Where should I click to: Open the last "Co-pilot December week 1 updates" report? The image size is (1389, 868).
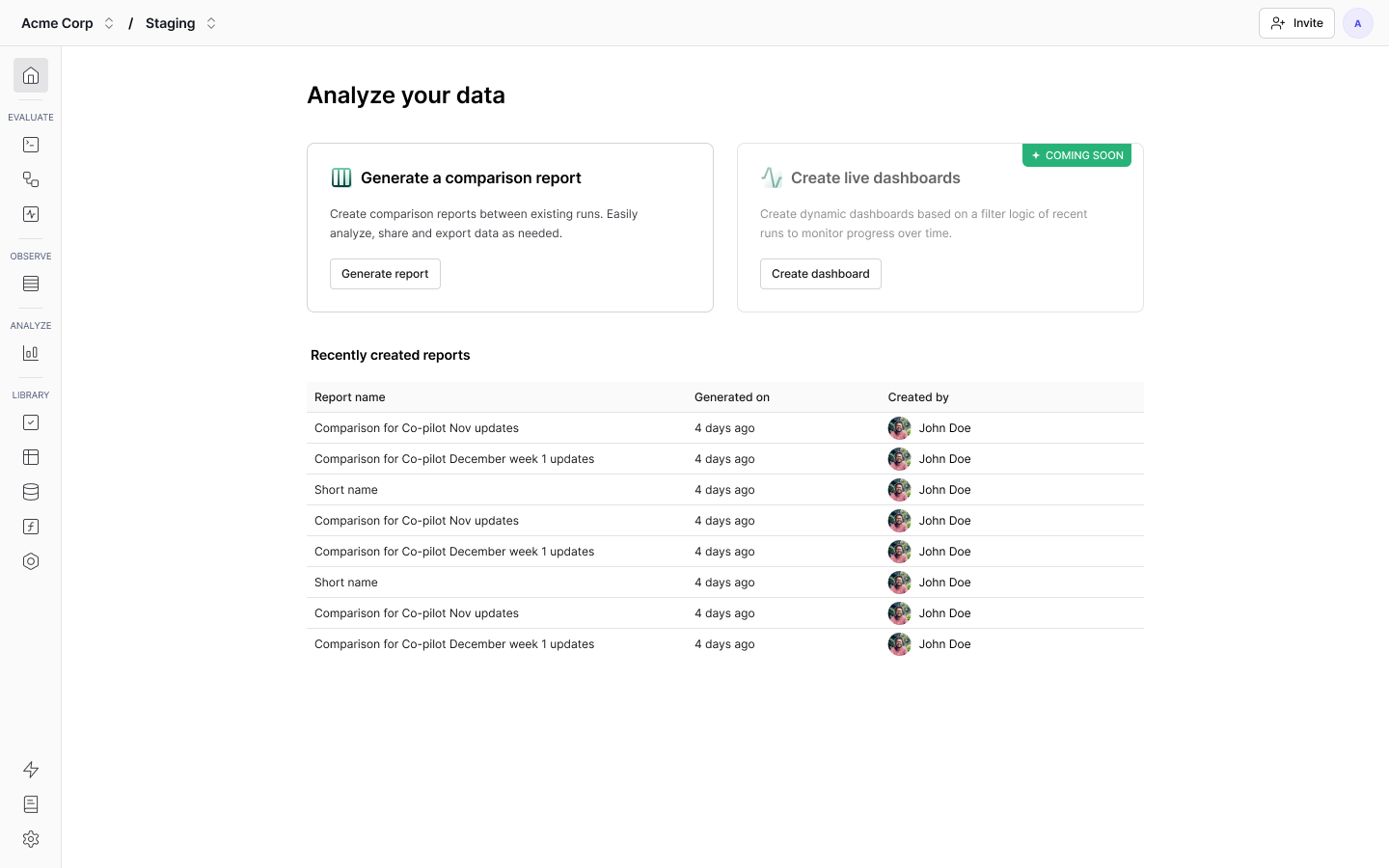(454, 644)
